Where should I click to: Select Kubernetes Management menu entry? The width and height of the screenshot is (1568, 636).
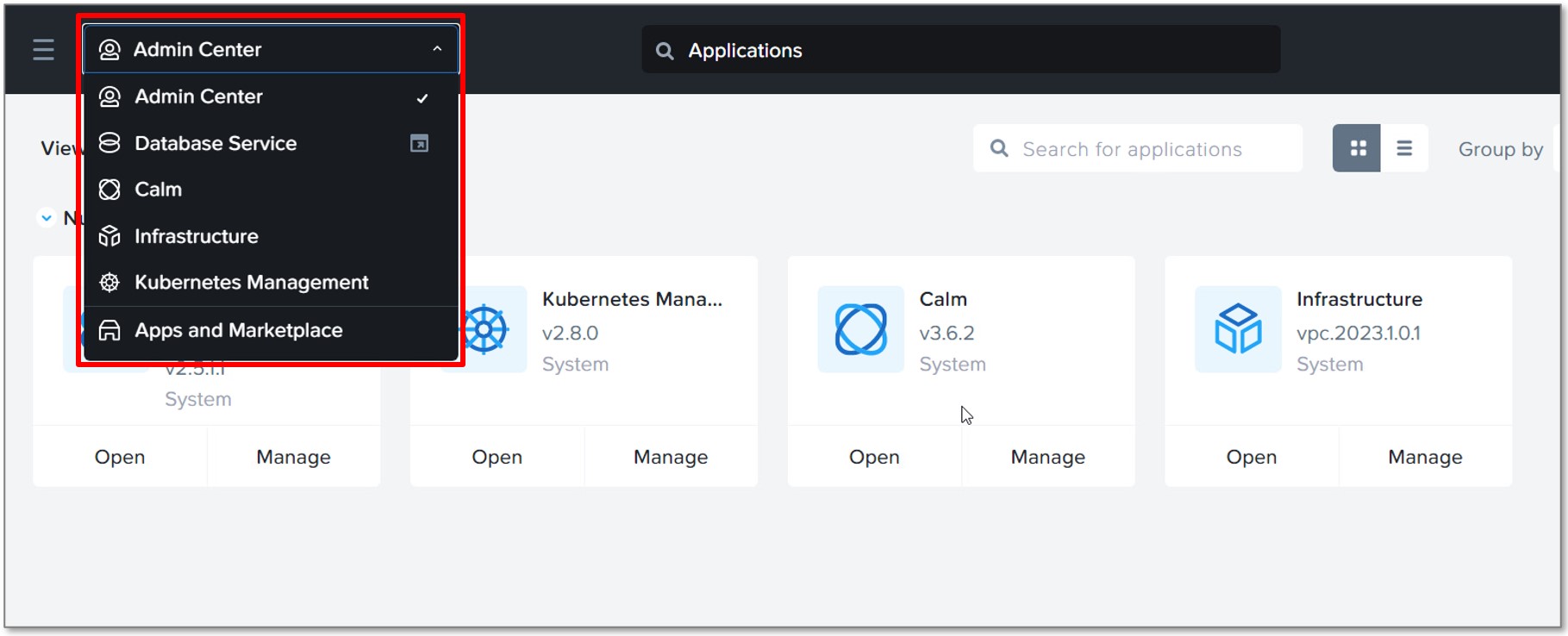271,283
